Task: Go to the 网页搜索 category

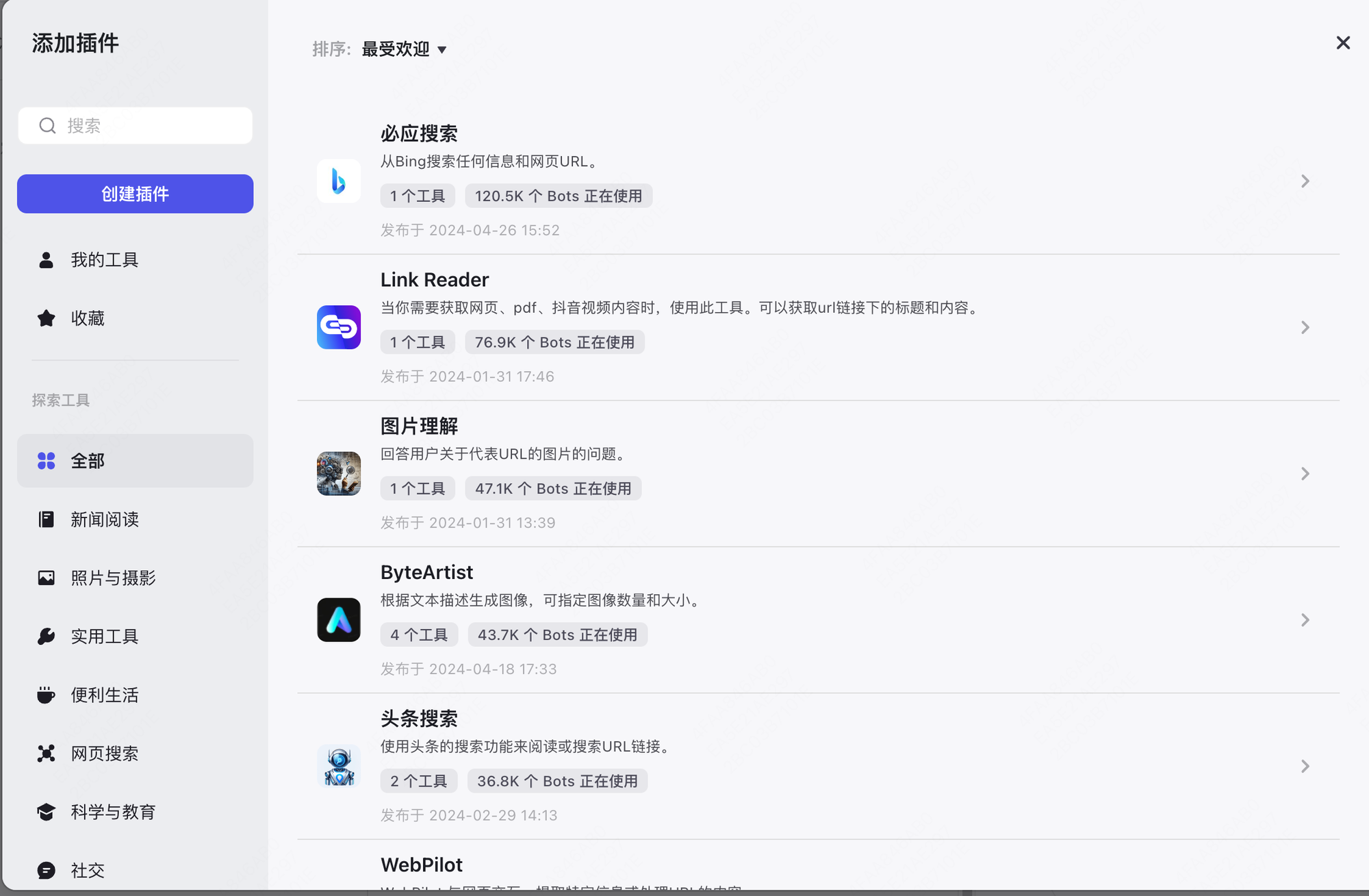Action: [104, 754]
